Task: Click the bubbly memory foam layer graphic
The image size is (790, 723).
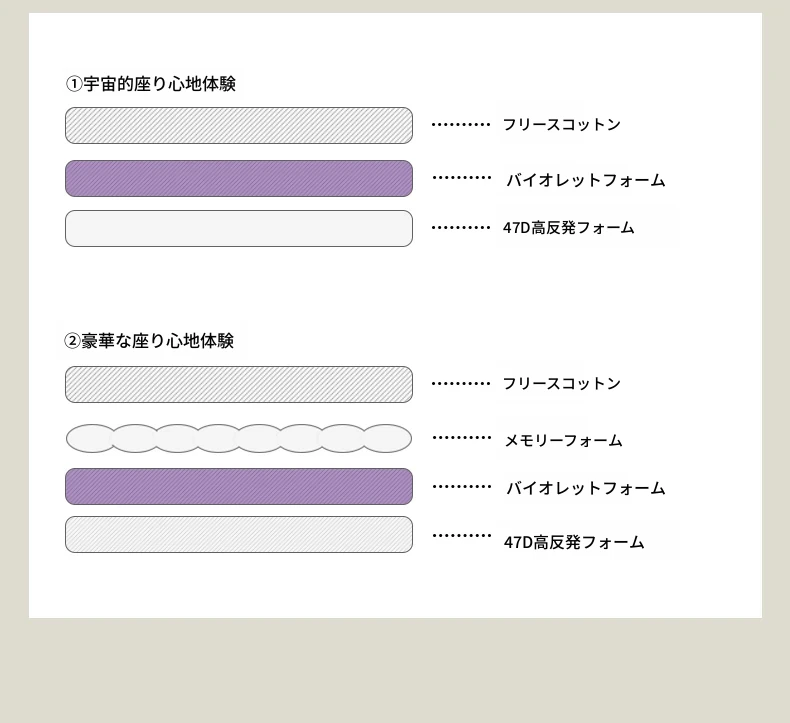Action: 239,438
